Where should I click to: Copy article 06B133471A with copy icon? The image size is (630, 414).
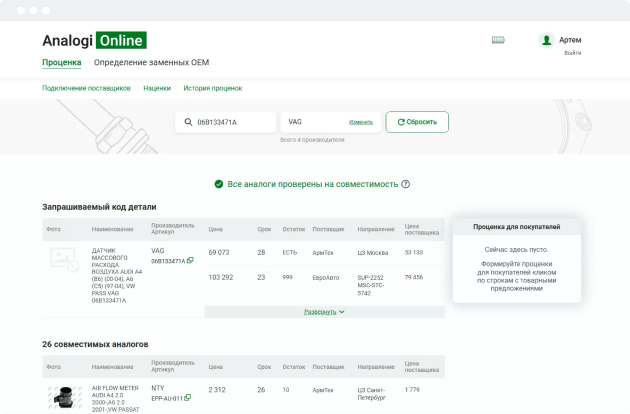[x=189, y=261]
